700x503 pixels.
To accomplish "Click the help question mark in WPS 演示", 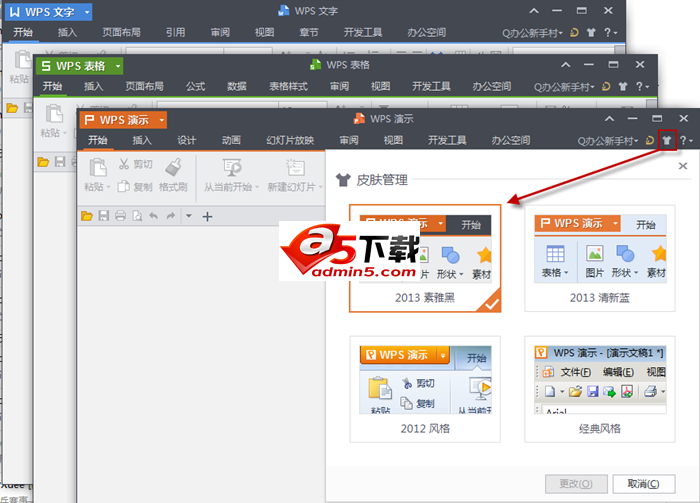I will click(x=683, y=141).
